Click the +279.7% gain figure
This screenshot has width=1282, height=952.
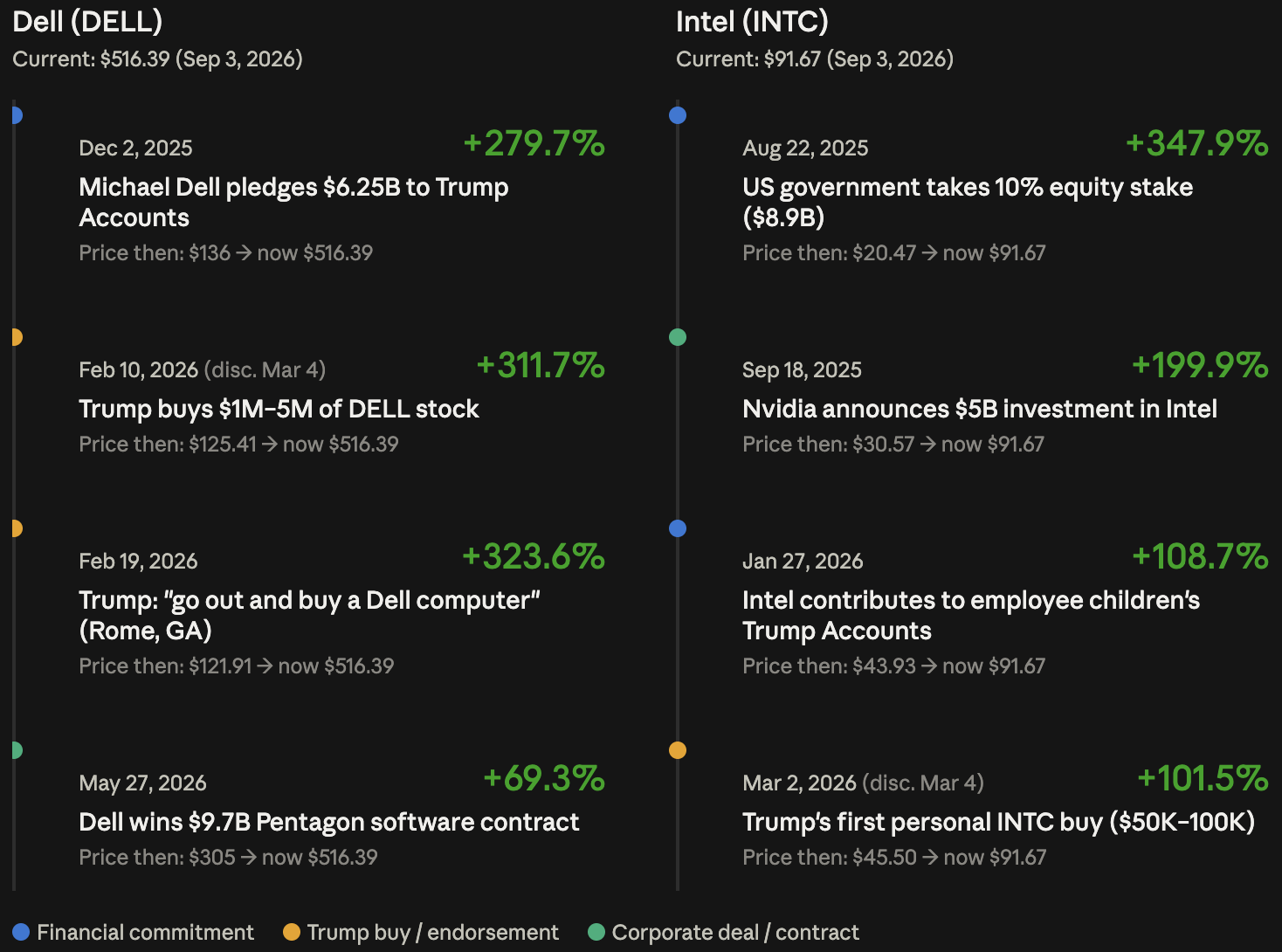click(x=534, y=143)
